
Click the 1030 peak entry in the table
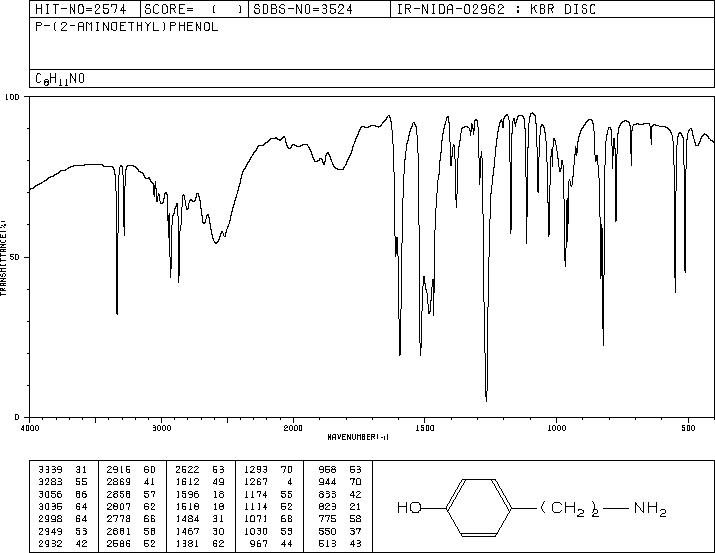tap(269, 531)
